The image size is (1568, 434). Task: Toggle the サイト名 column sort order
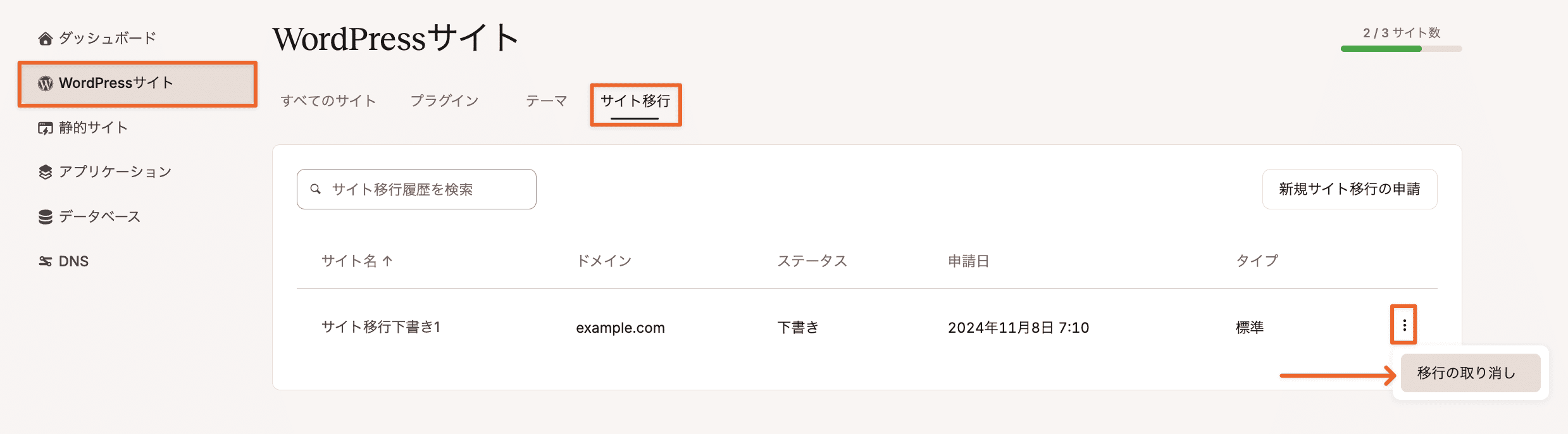click(x=356, y=261)
